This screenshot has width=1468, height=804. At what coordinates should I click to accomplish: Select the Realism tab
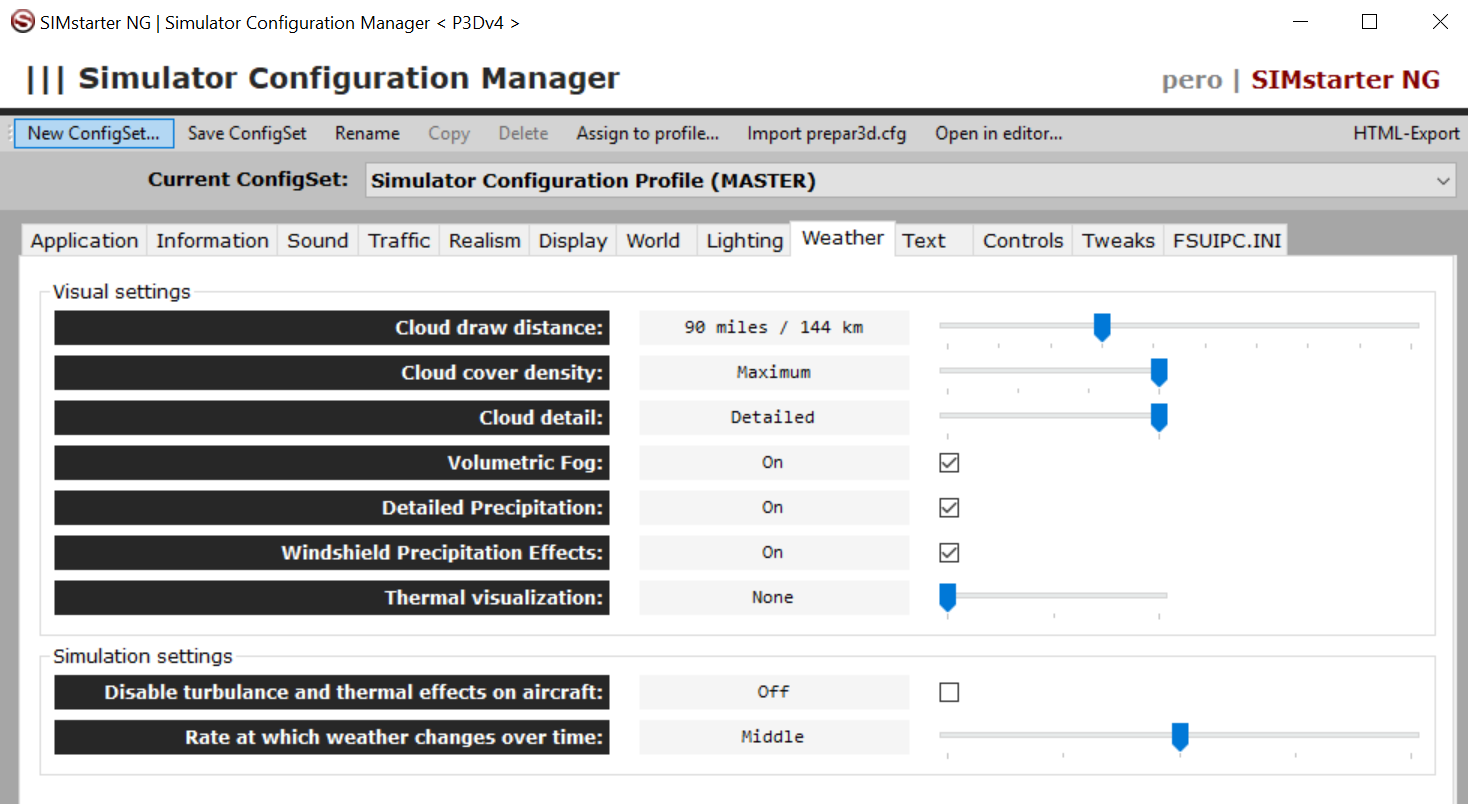[x=484, y=241]
